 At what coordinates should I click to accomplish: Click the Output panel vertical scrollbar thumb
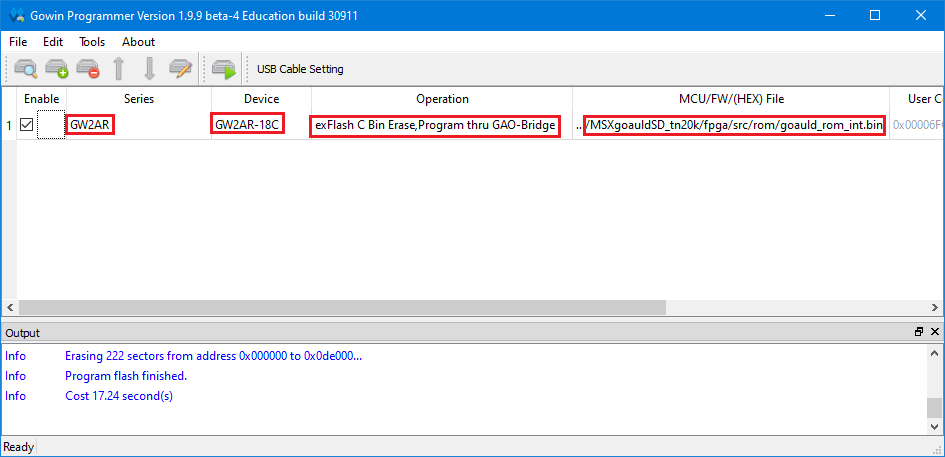[934, 408]
